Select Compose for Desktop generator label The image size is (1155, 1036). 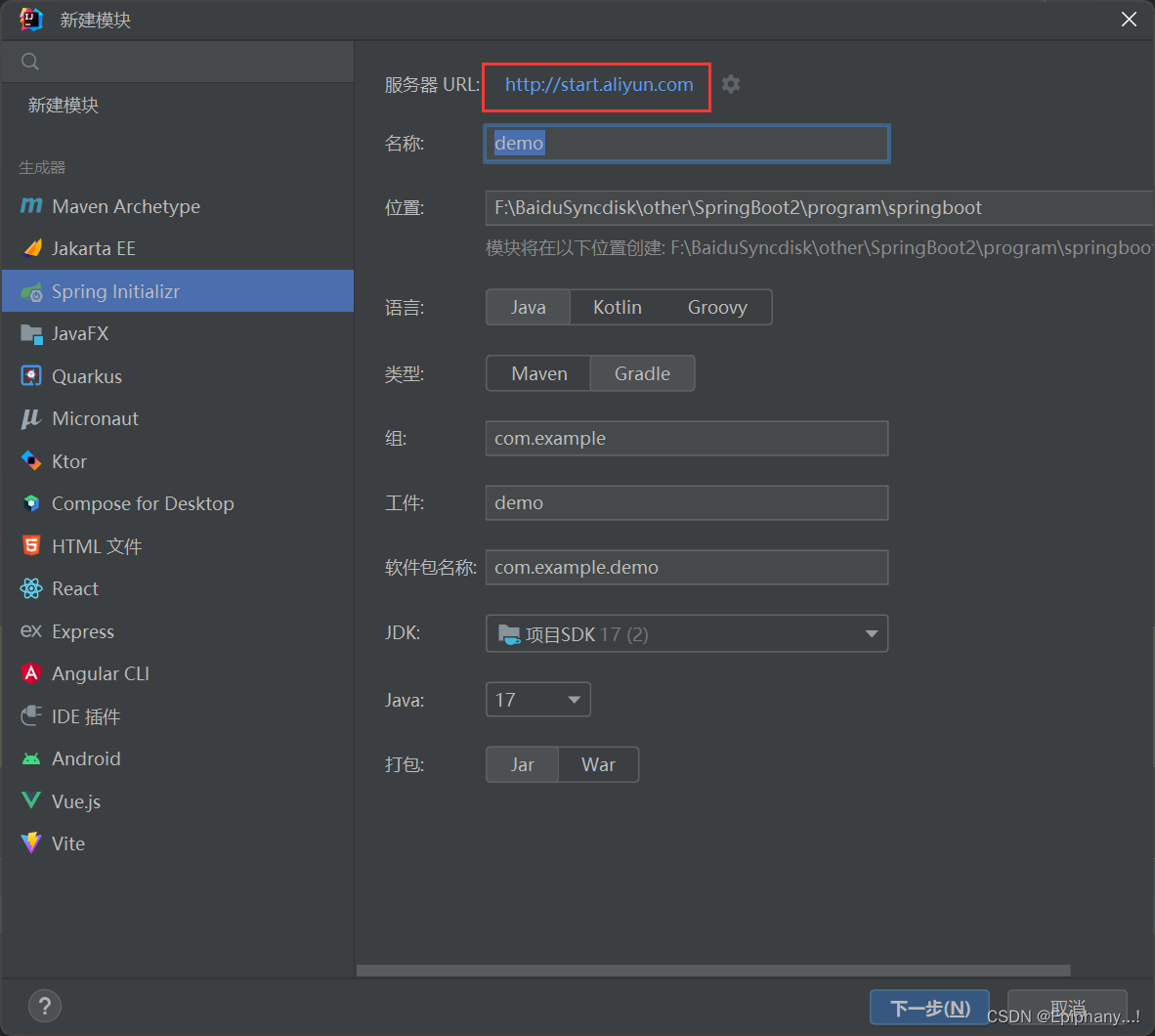(143, 504)
